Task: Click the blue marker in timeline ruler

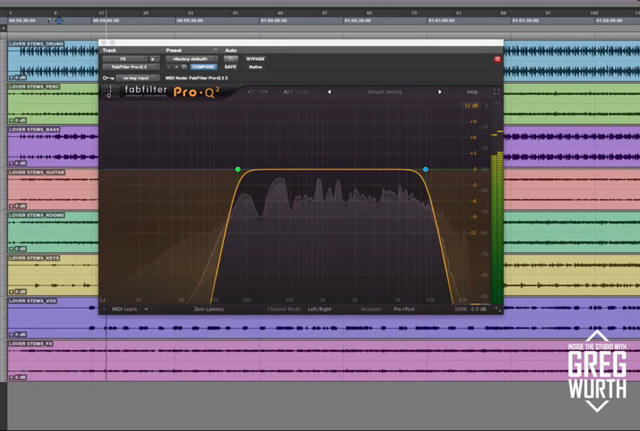Action: tap(59, 20)
